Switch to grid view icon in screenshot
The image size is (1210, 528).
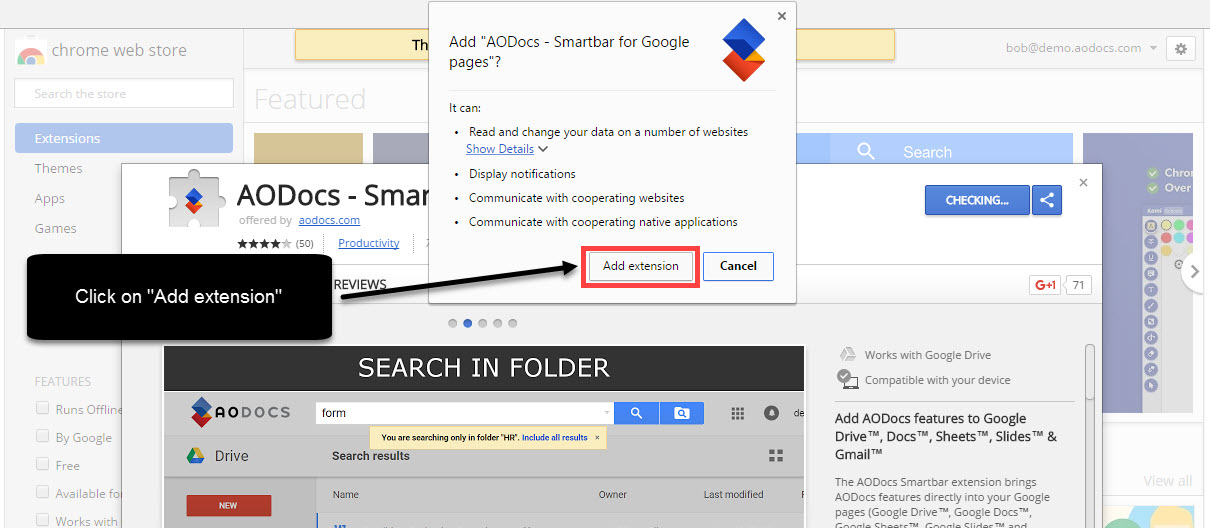click(x=775, y=456)
